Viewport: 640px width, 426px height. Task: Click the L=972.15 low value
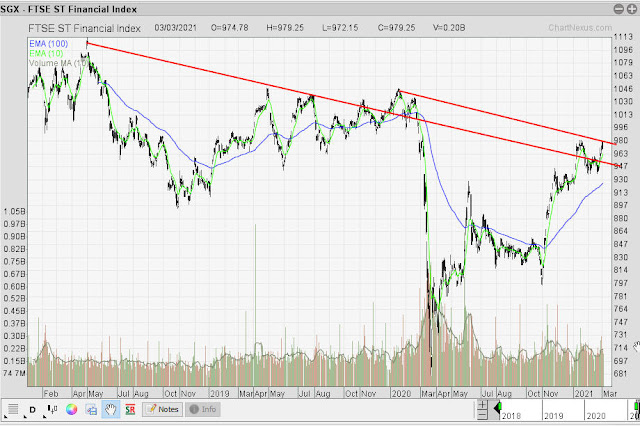[x=340, y=28]
